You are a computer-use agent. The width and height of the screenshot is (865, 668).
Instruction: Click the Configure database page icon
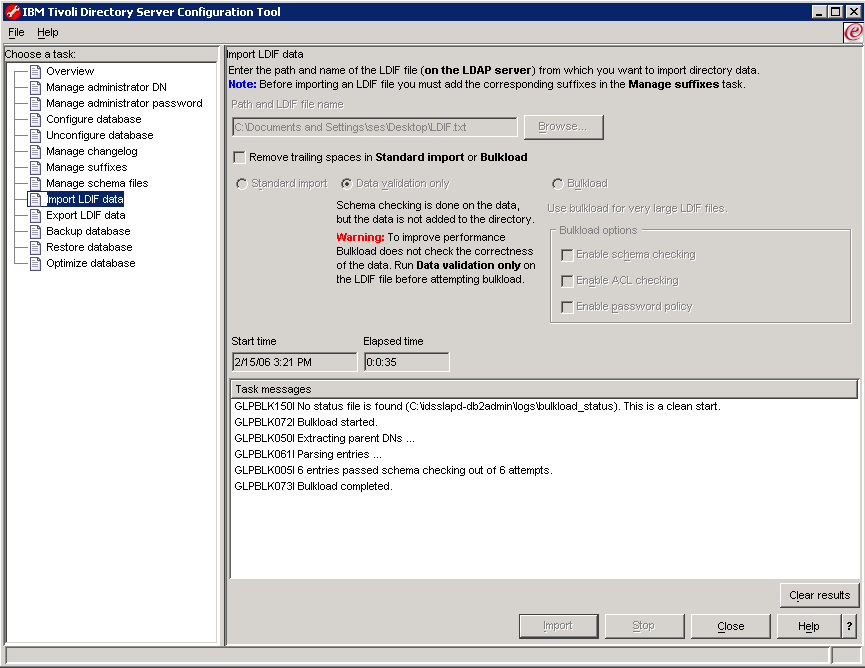[36, 119]
